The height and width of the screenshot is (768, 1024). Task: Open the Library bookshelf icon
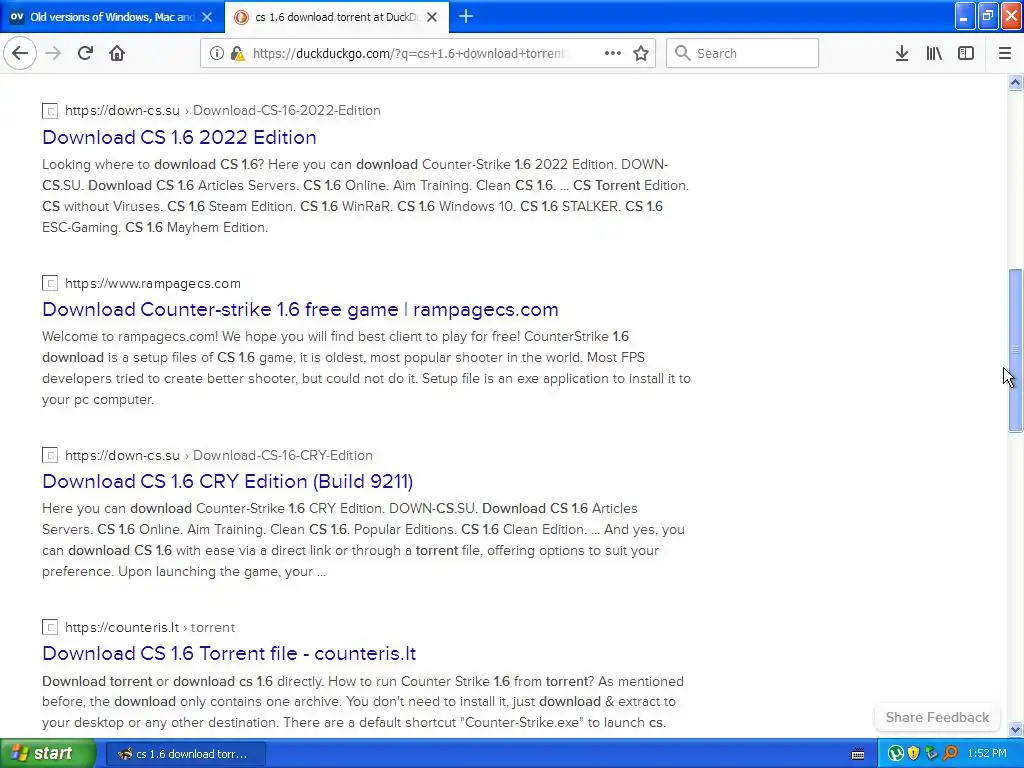pos(934,54)
